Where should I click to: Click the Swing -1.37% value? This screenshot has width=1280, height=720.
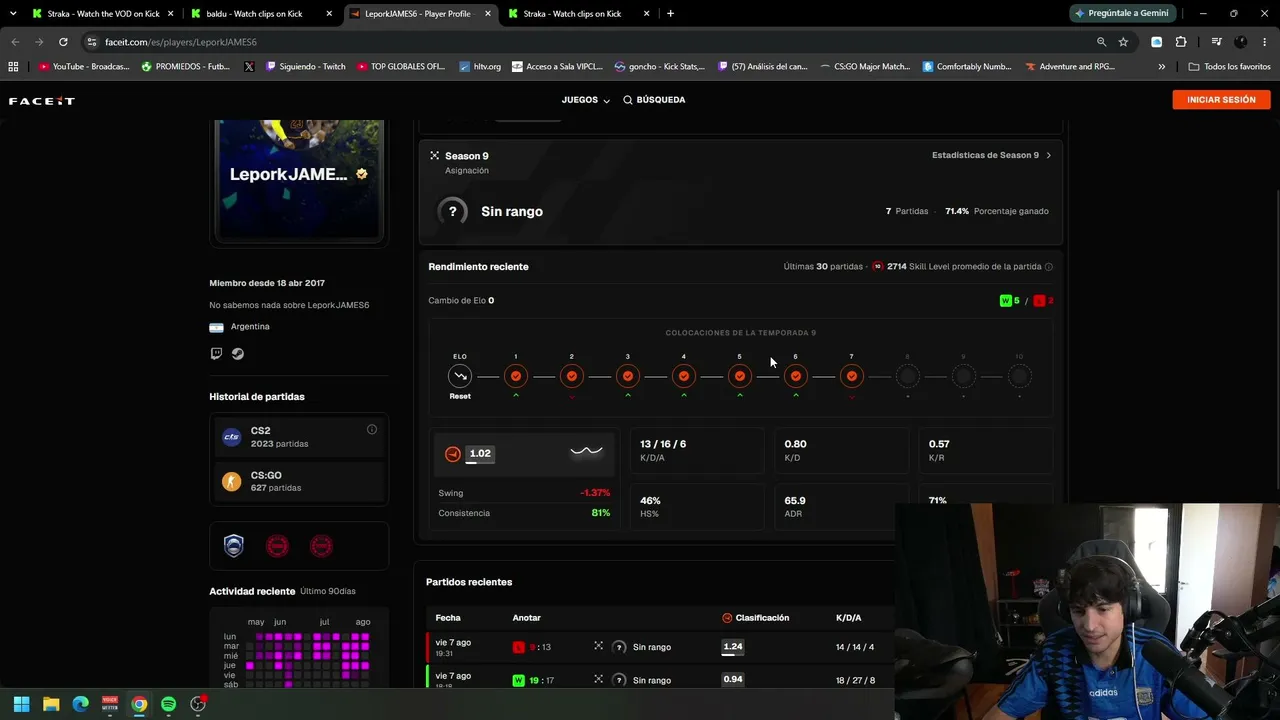(x=595, y=493)
